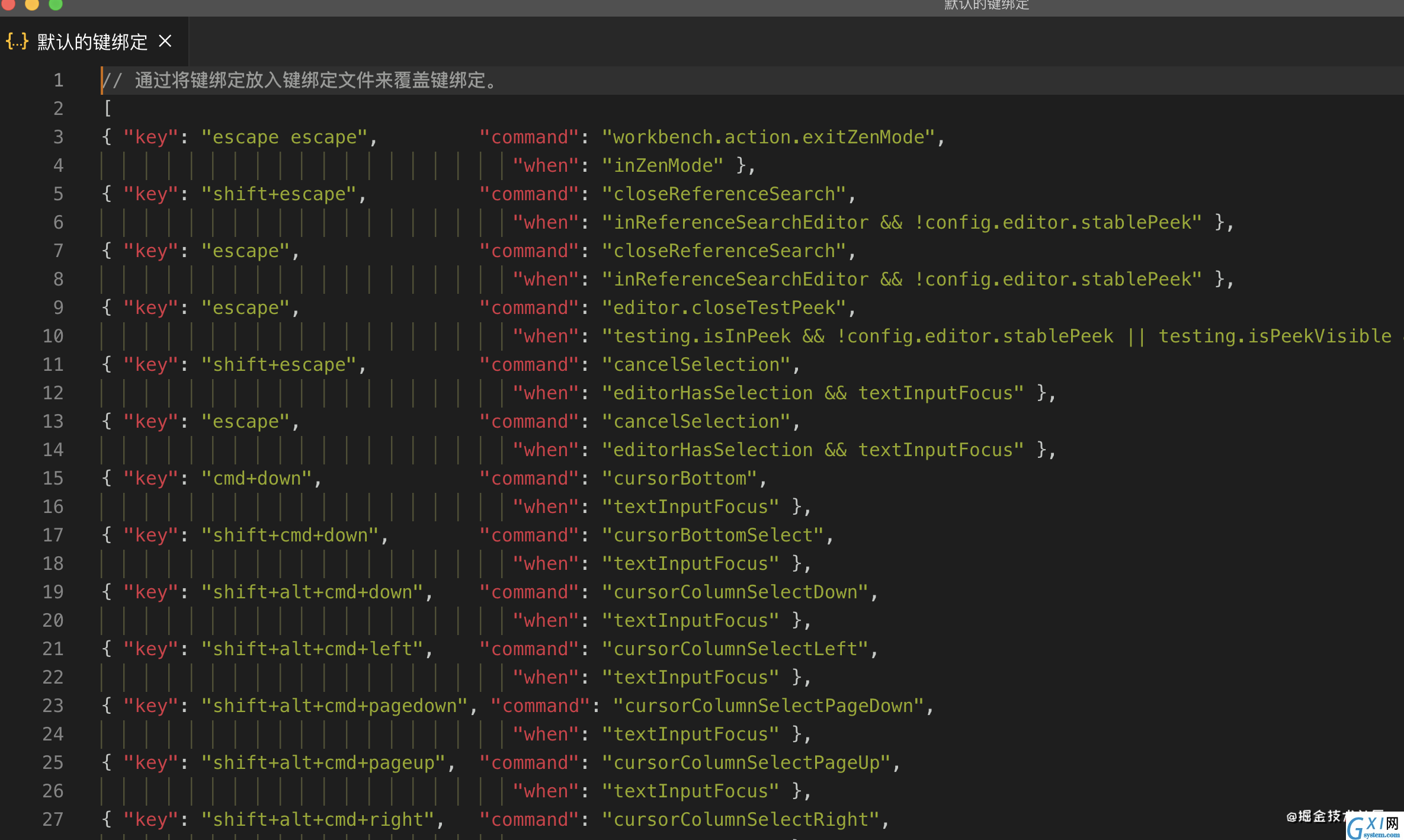Viewport: 1404px width, 840px height.
Task: Close the 默认的键绑定 tab
Action: [x=165, y=41]
